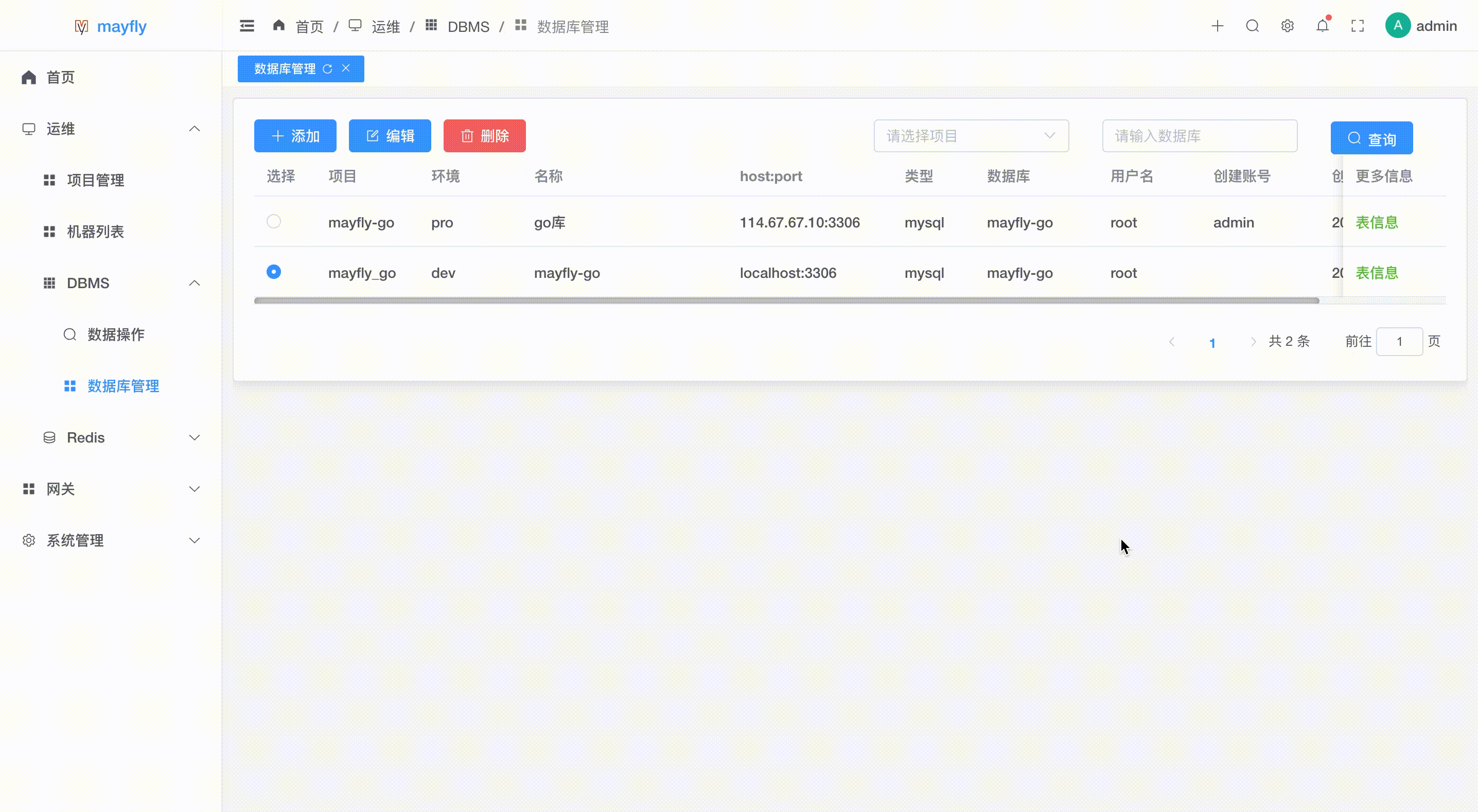Click the admin avatar icon

point(1397,26)
